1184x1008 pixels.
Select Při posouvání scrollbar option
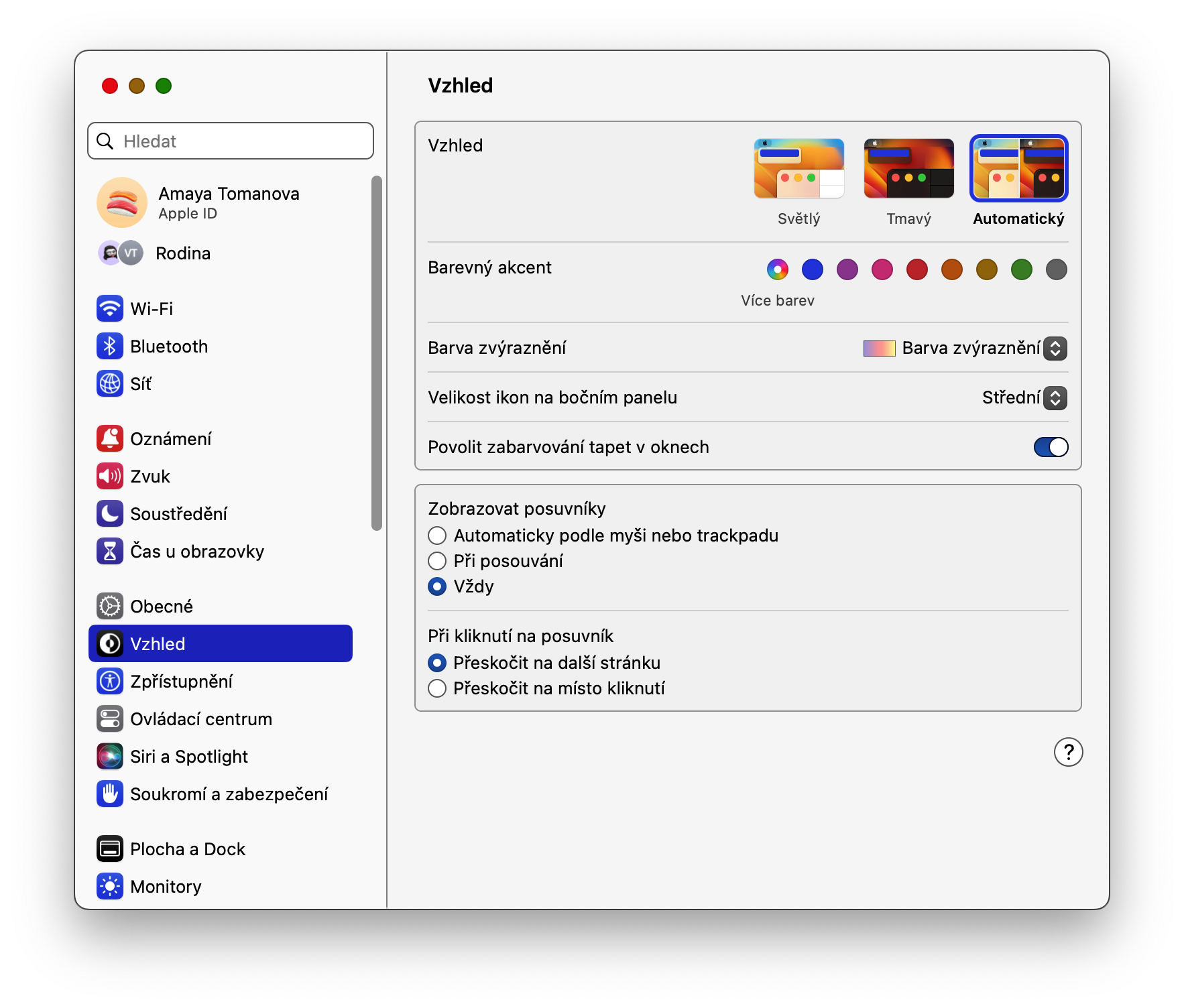(437, 561)
